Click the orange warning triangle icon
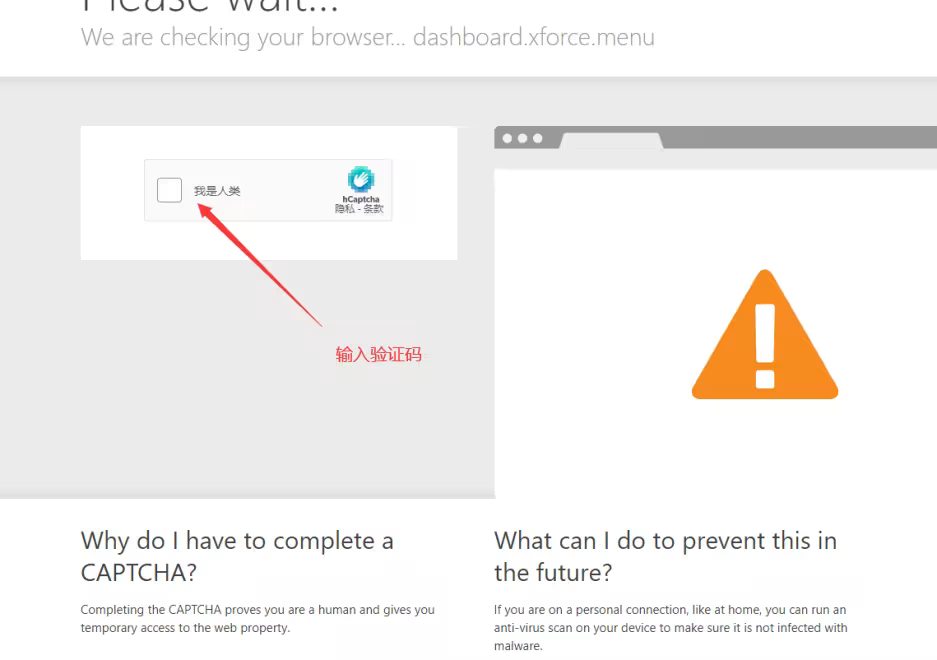Screen dimensions: 937x660 (765, 335)
